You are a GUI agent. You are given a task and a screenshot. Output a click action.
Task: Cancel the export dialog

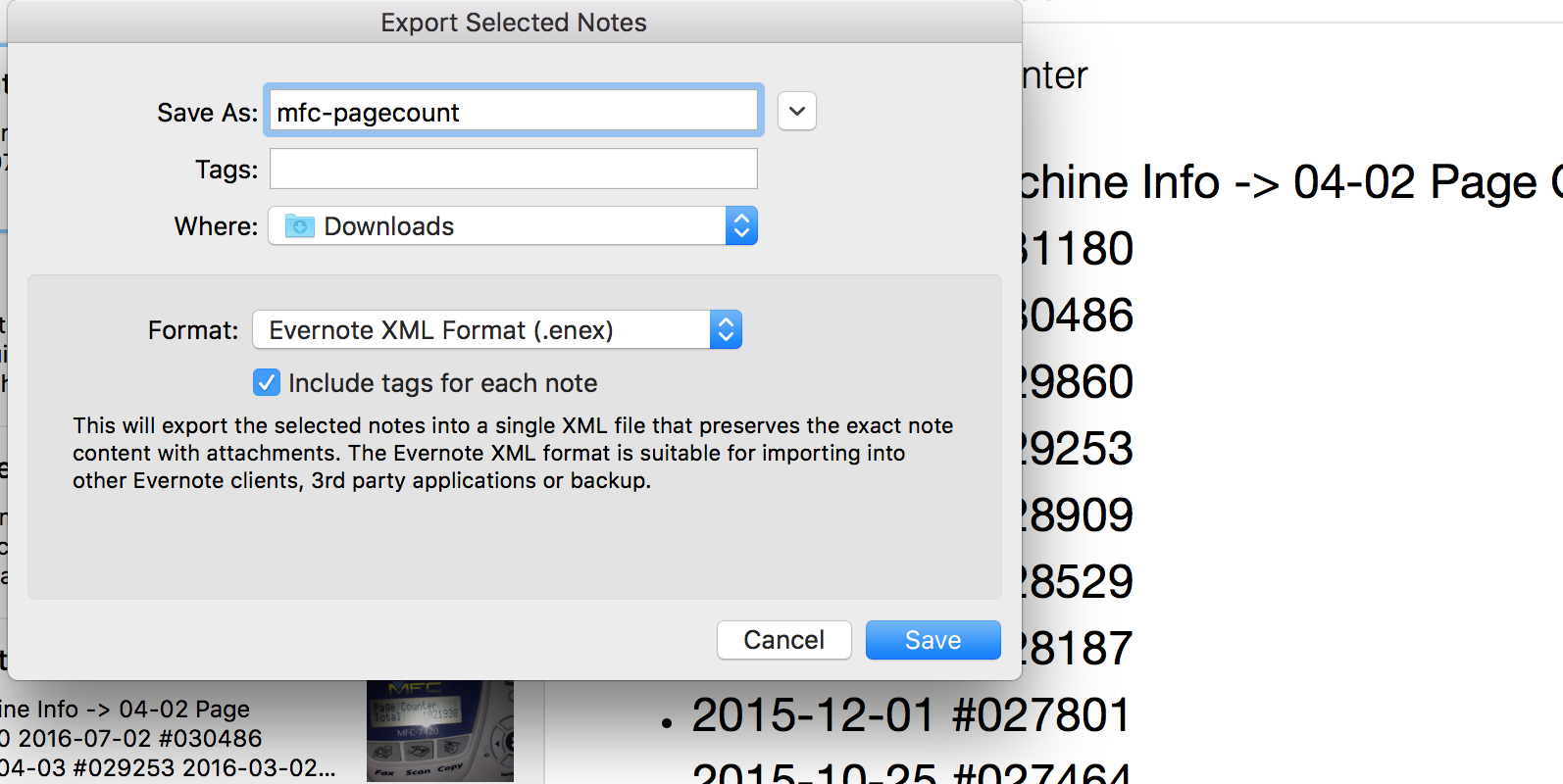coord(783,640)
